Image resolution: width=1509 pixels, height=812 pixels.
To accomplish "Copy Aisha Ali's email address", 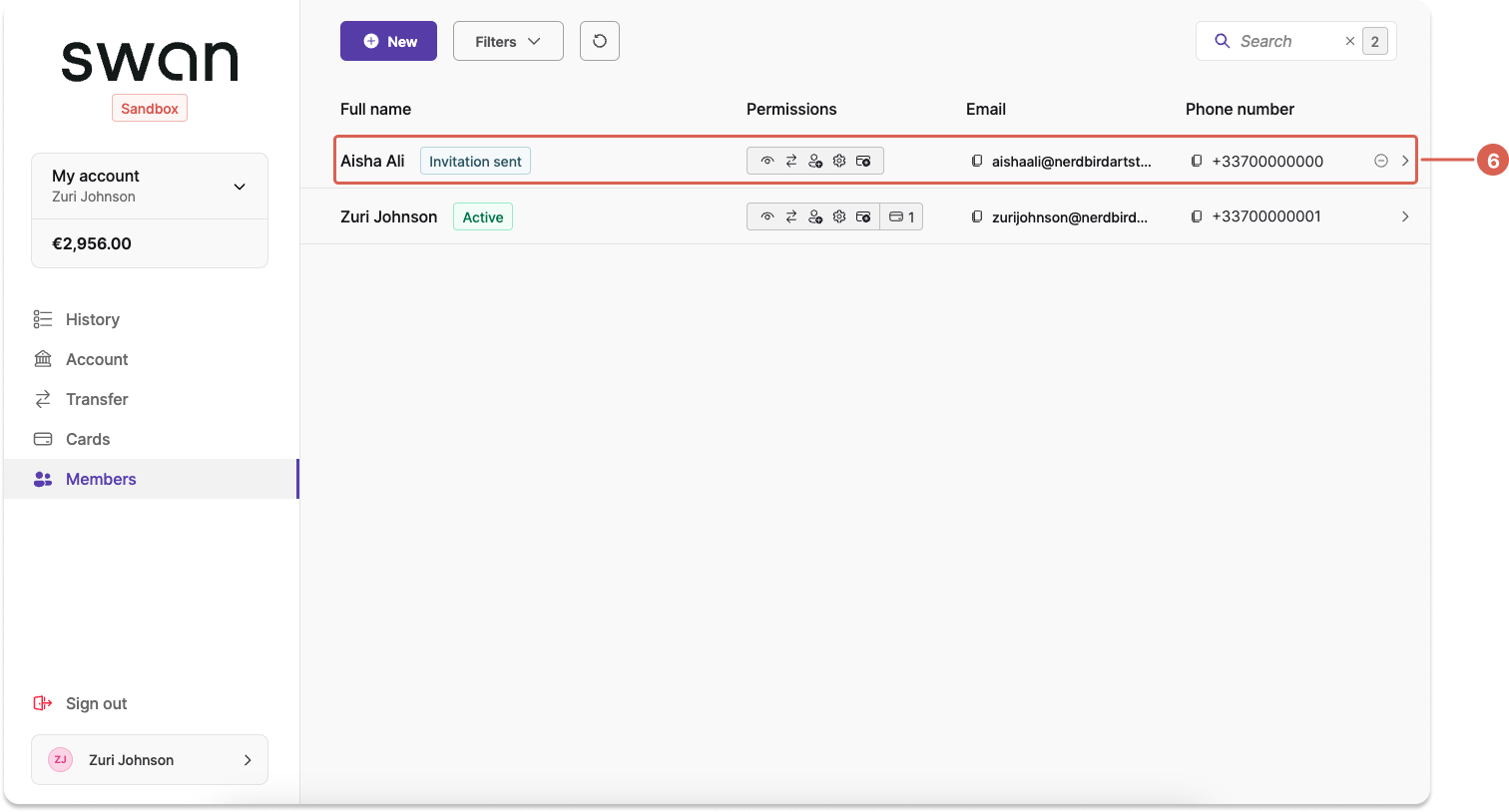I will click(977, 161).
